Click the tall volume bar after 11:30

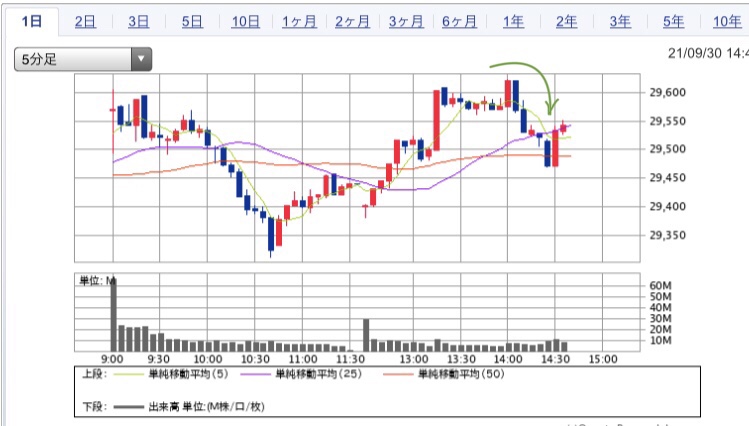pos(366,335)
